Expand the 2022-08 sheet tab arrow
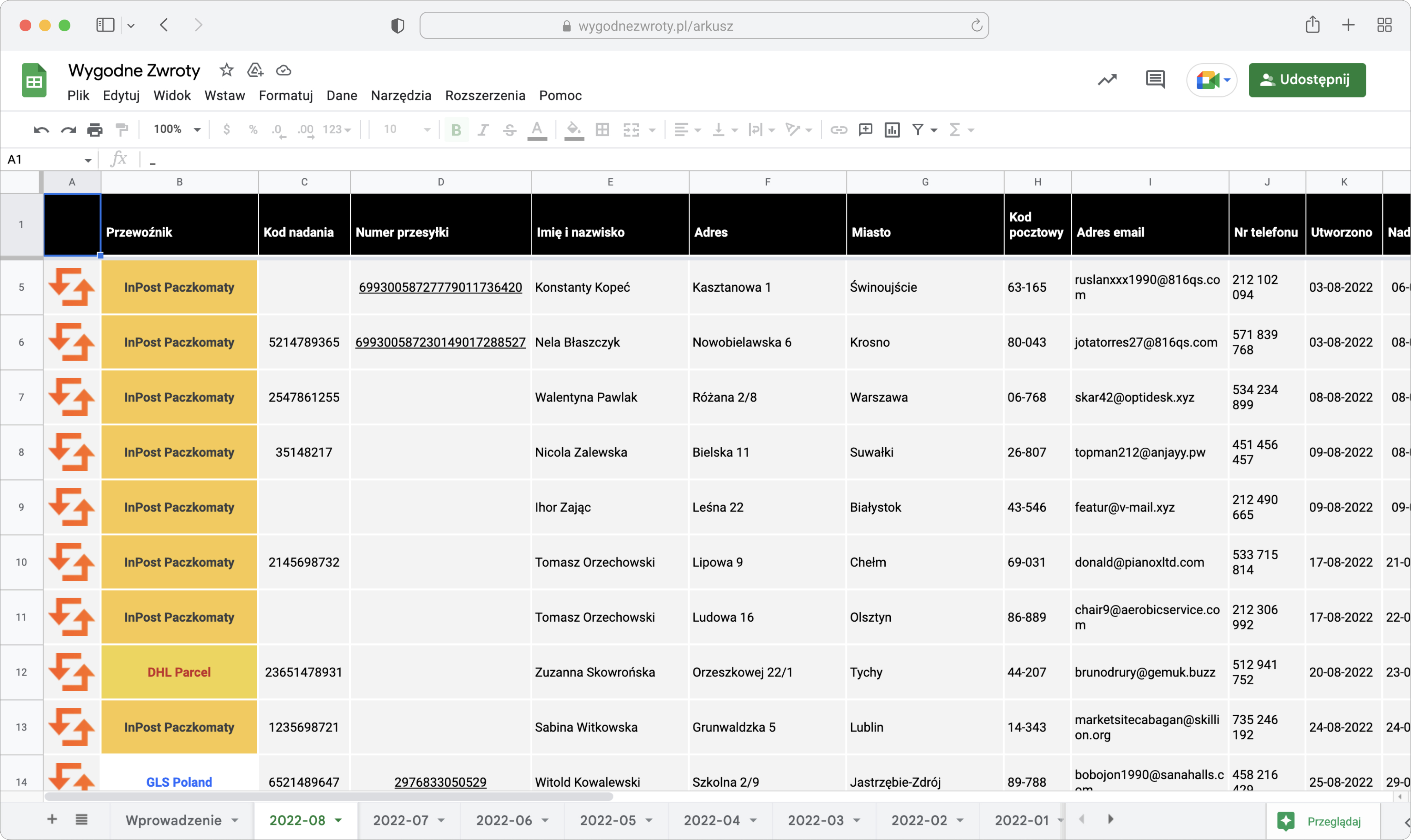Image resolution: width=1411 pixels, height=840 pixels. click(x=339, y=820)
